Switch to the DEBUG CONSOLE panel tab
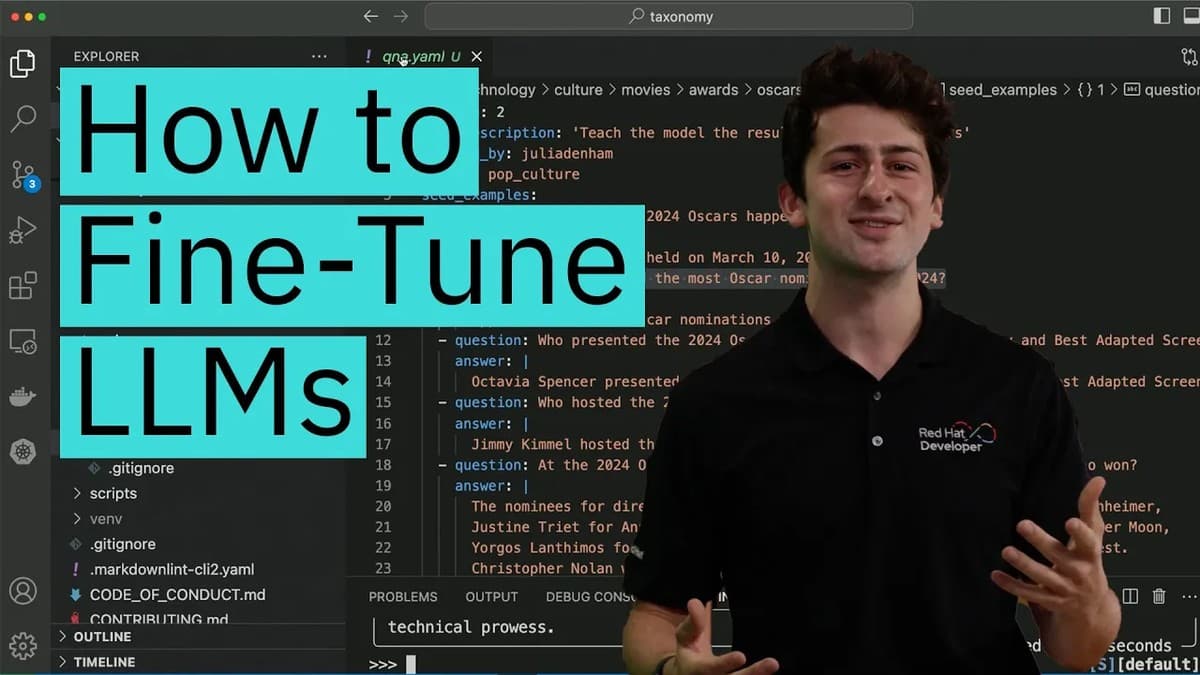Viewport: 1200px width, 675px height. point(592,597)
